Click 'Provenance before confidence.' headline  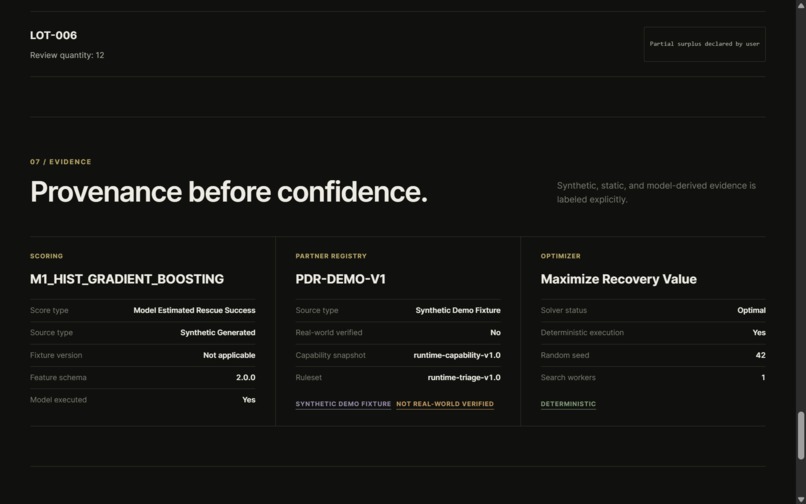(x=229, y=192)
